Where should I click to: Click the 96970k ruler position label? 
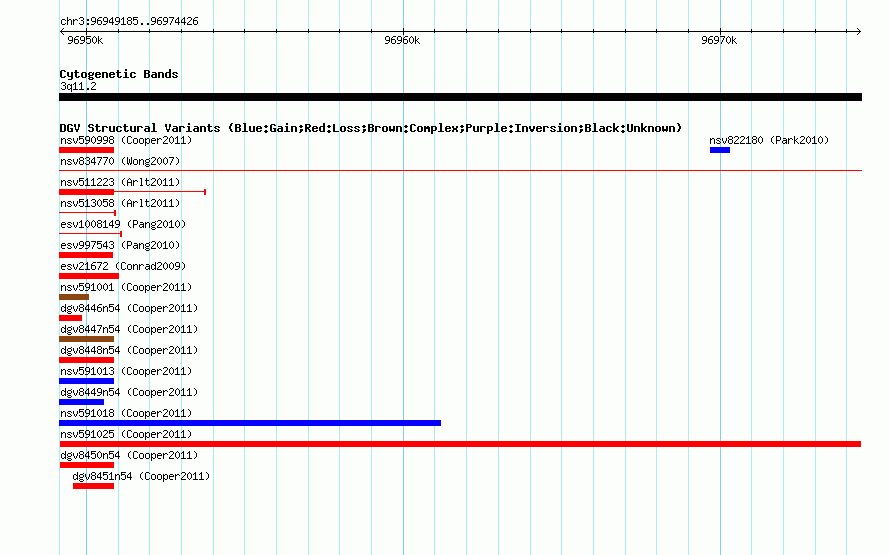click(x=719, y=40)
